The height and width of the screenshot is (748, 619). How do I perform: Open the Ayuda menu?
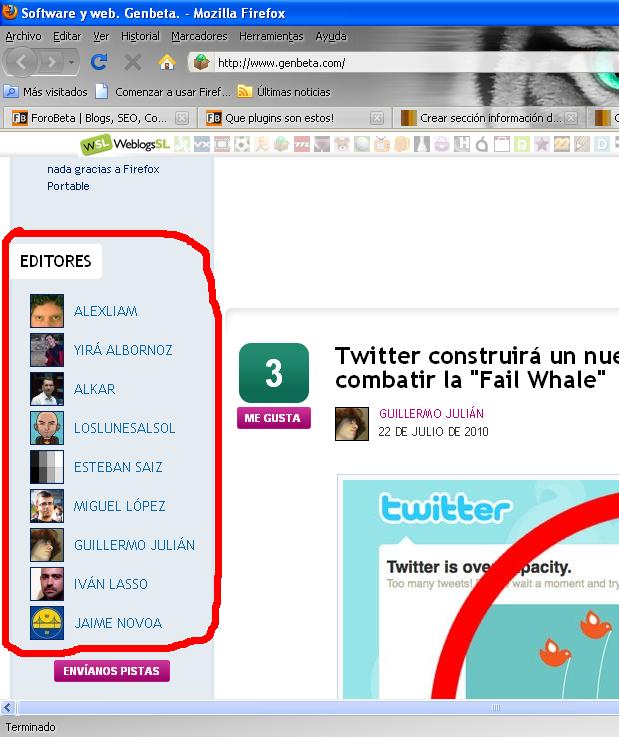click(x=331, y=36)
